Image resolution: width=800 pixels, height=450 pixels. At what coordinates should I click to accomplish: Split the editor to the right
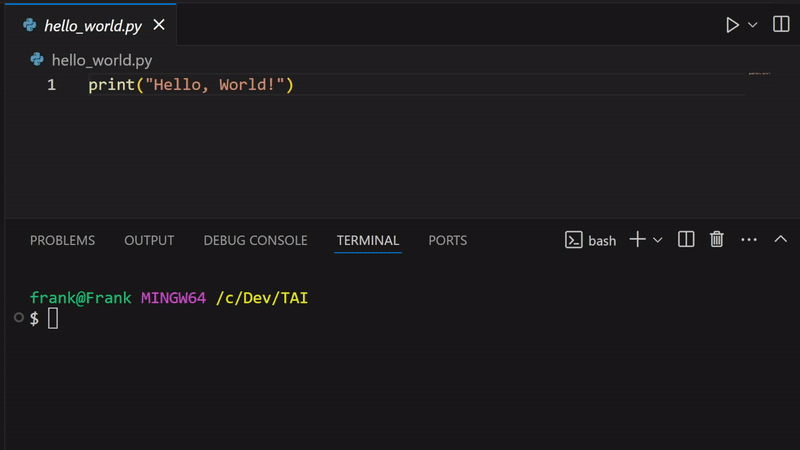781,24
